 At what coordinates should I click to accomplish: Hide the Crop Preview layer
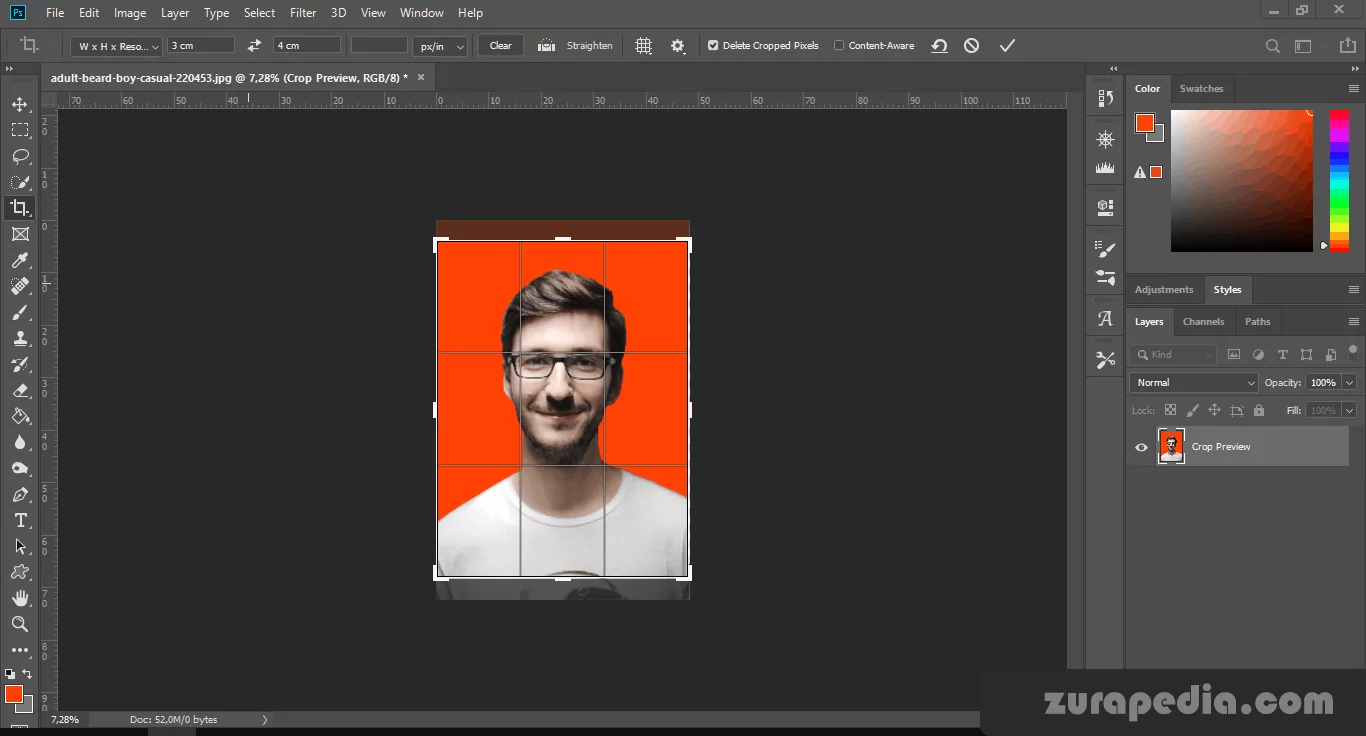[x=1141, y=447]
